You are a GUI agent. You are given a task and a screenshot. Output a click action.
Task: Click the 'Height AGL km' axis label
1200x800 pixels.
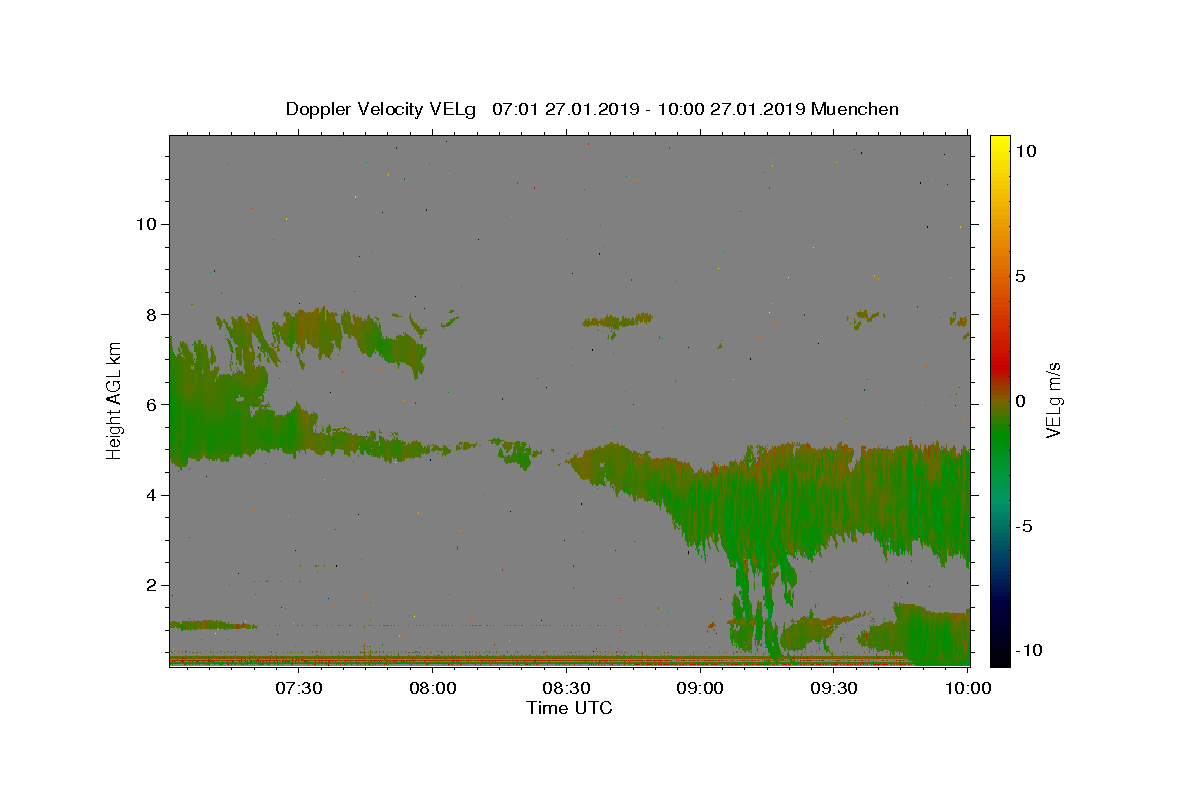pyautogui.click(x=114, y=400)
